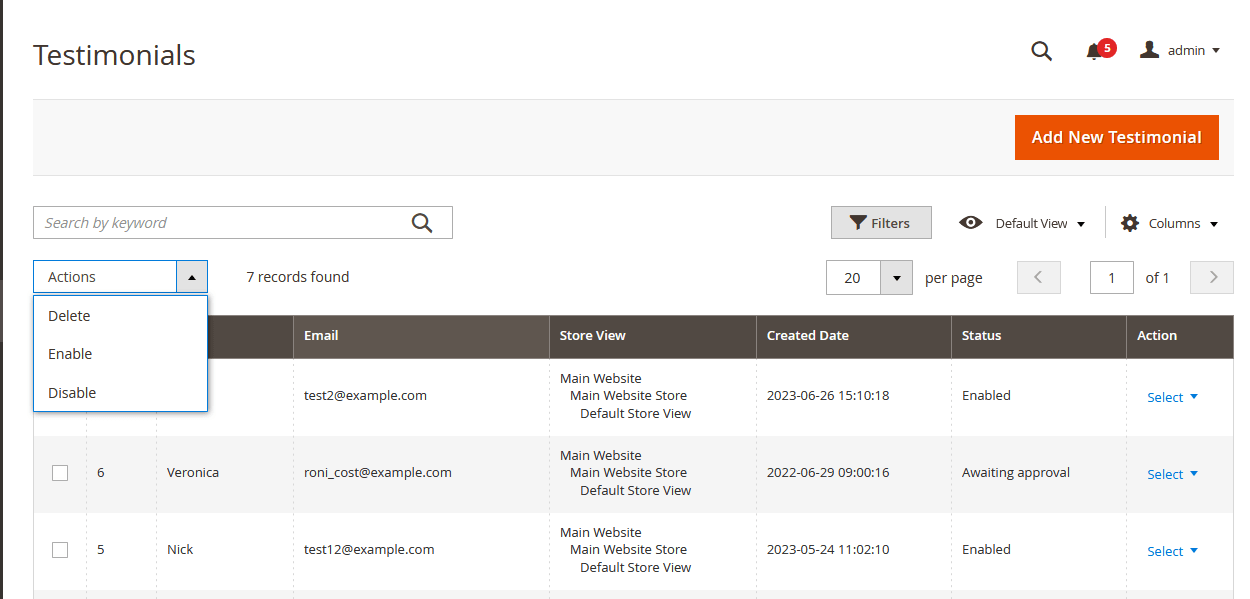Click the admin user account icon

(1150, 50)
